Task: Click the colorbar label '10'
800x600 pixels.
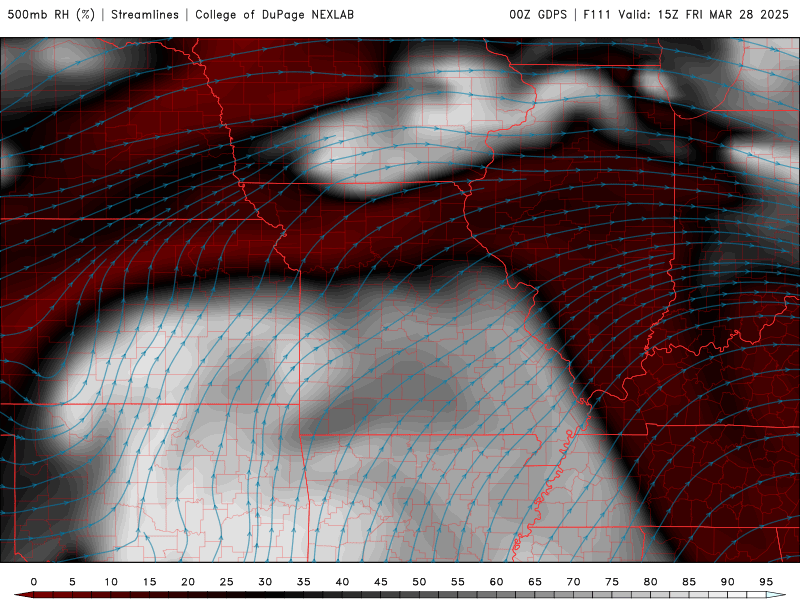Action: pyautogui.click(x=111, y=582)
